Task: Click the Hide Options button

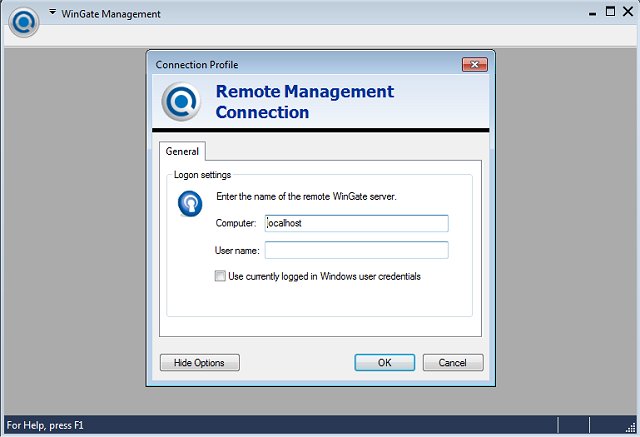Action: pos(200,363)
